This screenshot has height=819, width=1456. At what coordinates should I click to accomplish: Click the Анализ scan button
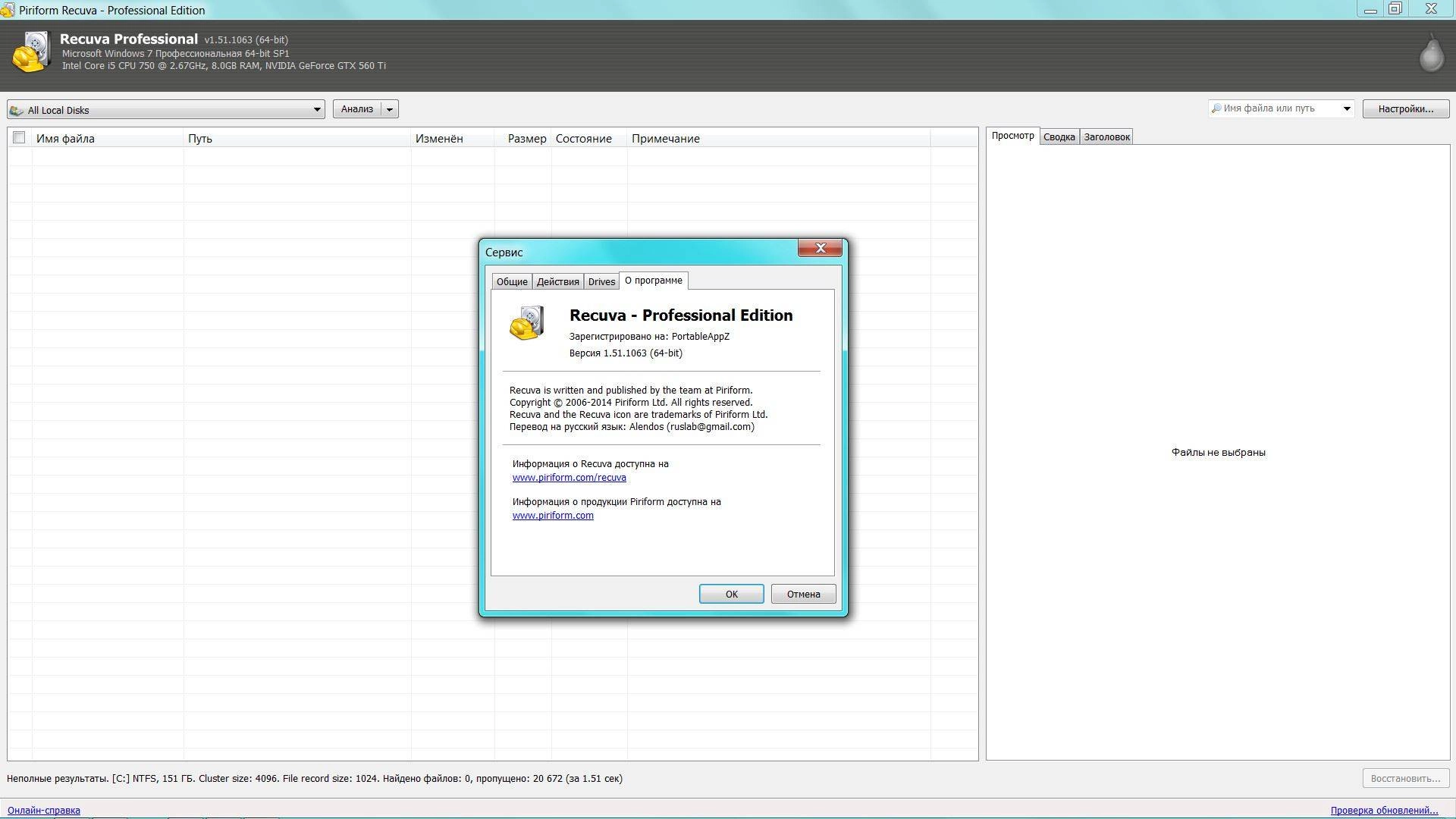[357, 109]
